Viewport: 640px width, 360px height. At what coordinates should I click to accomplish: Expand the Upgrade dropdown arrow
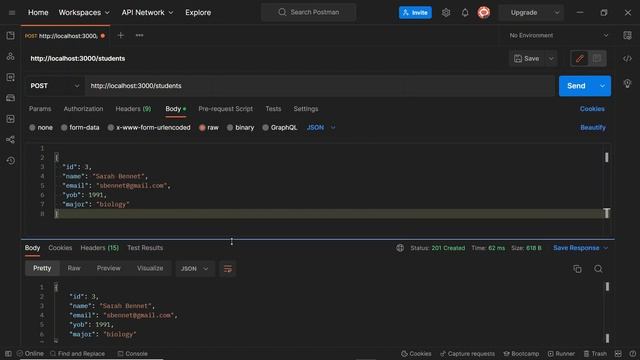tap(557, 13)
